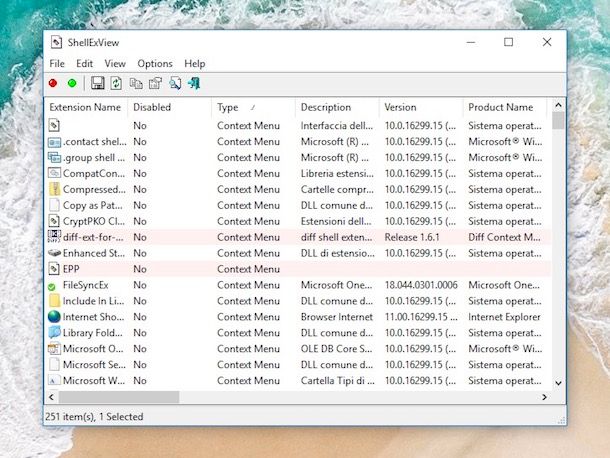Click the Microsoft W... row icon
Screen dimensions: 610x458
point(54,381)
